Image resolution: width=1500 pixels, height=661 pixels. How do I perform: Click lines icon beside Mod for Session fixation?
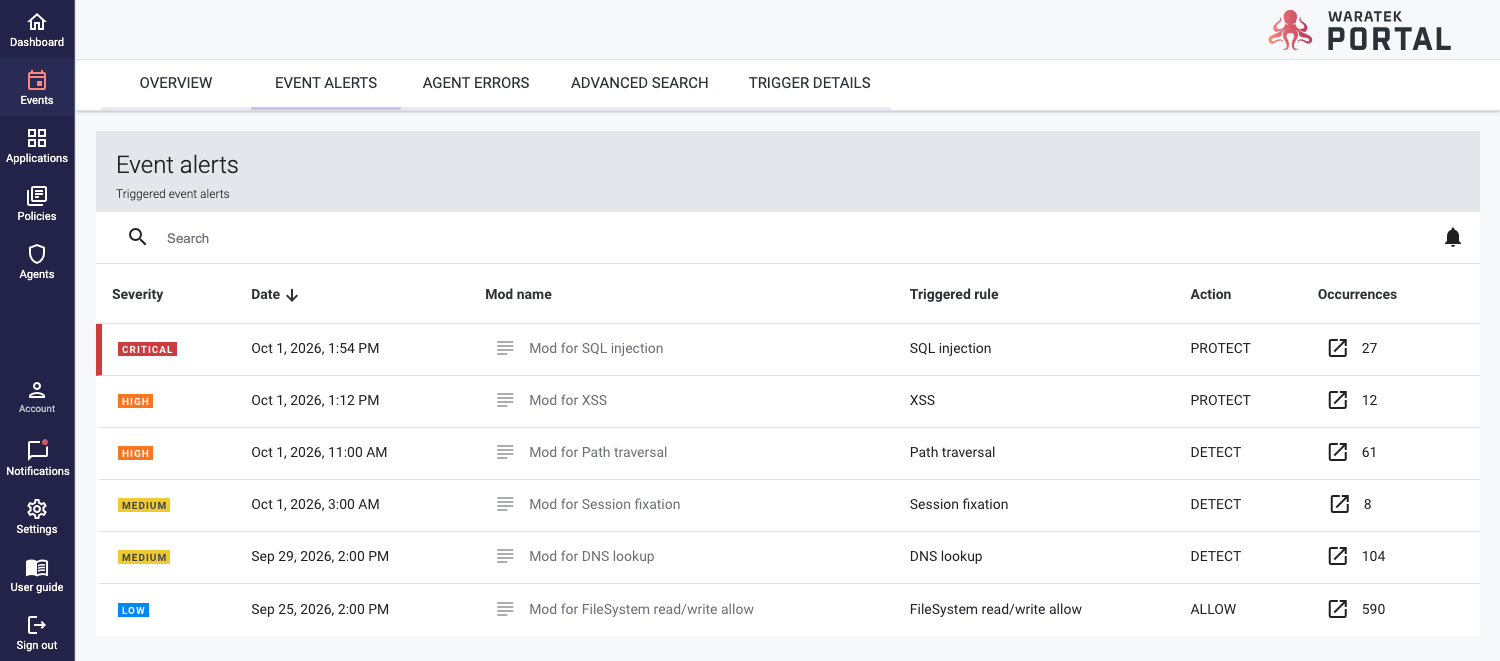coord(505,504)
